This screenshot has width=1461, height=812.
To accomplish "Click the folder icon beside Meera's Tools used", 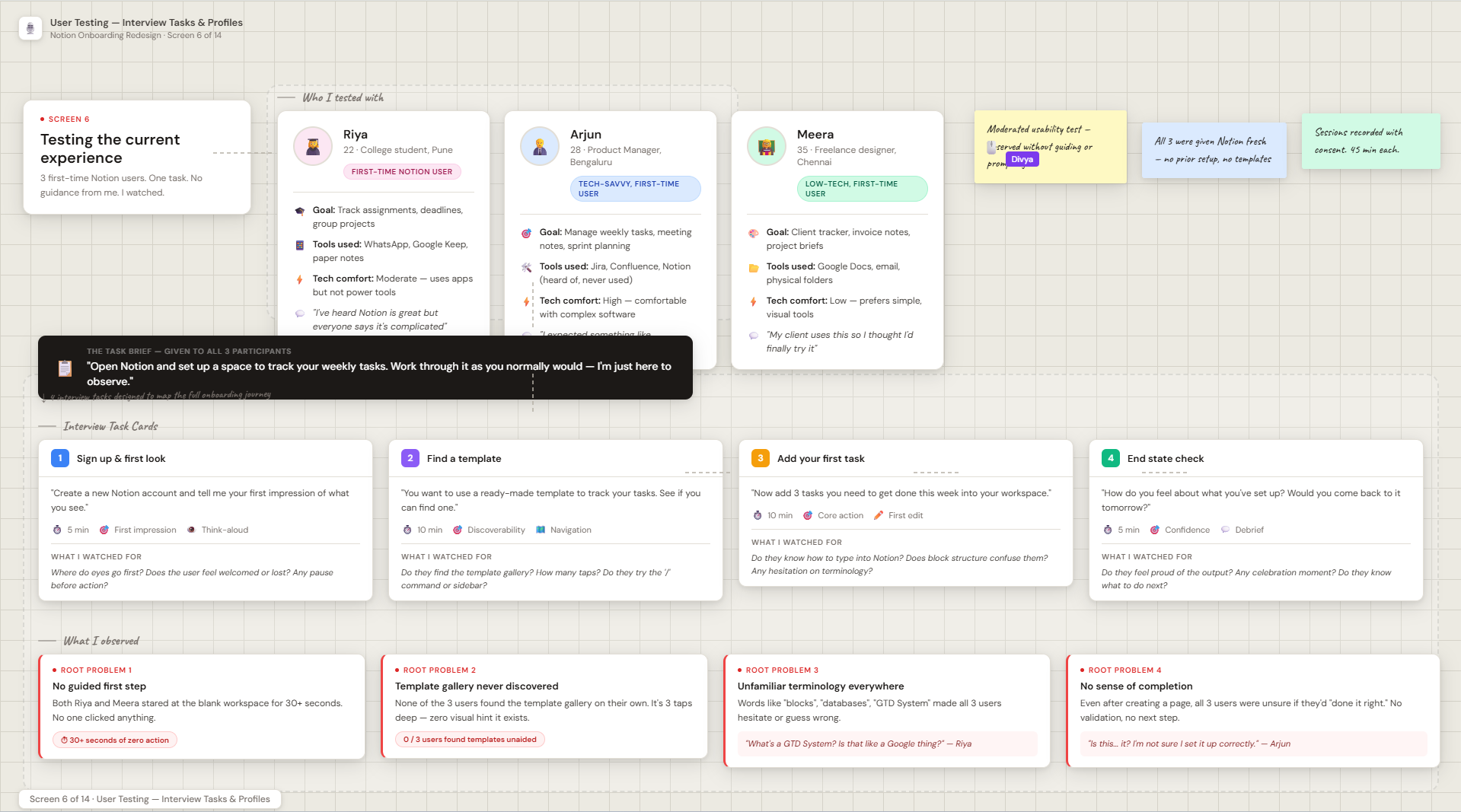I will (x=753, y=267).
